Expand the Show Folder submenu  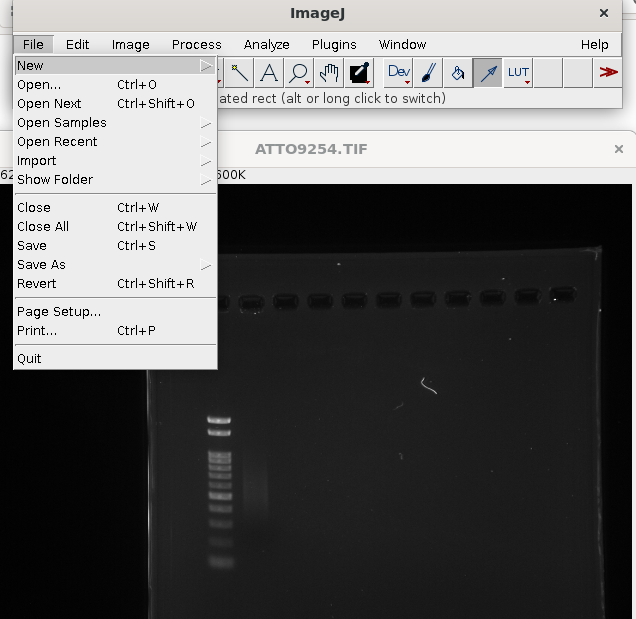click(115, 179)
